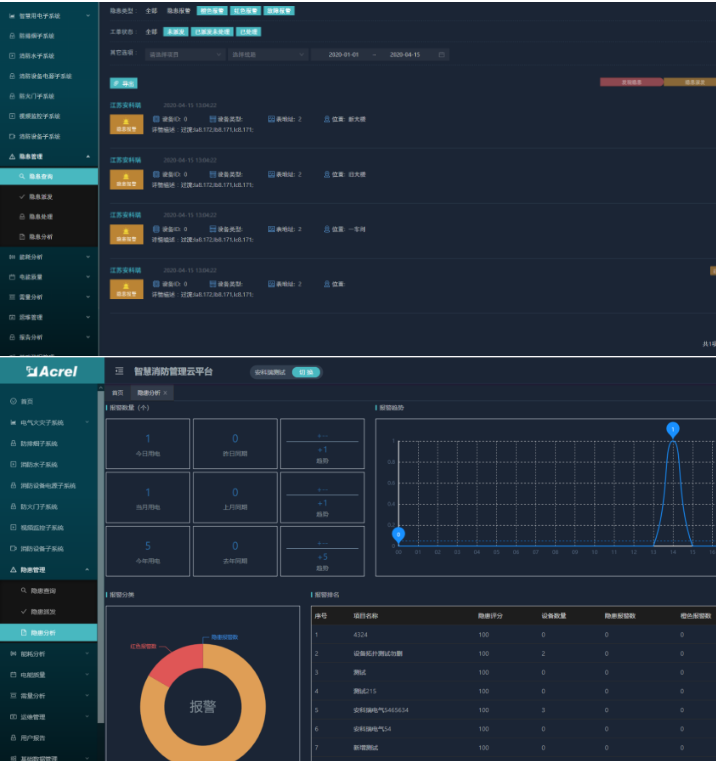Toggle the 故障报警 hazard type filter
Image resolution: width=716 pixels, height=761 pixels.
[279, 11]
